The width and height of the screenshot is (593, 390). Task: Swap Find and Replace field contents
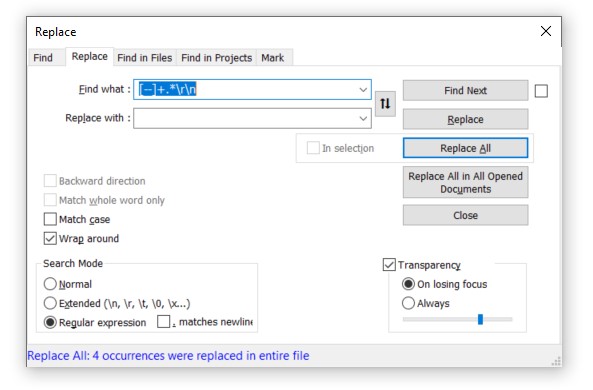(385, 104)
